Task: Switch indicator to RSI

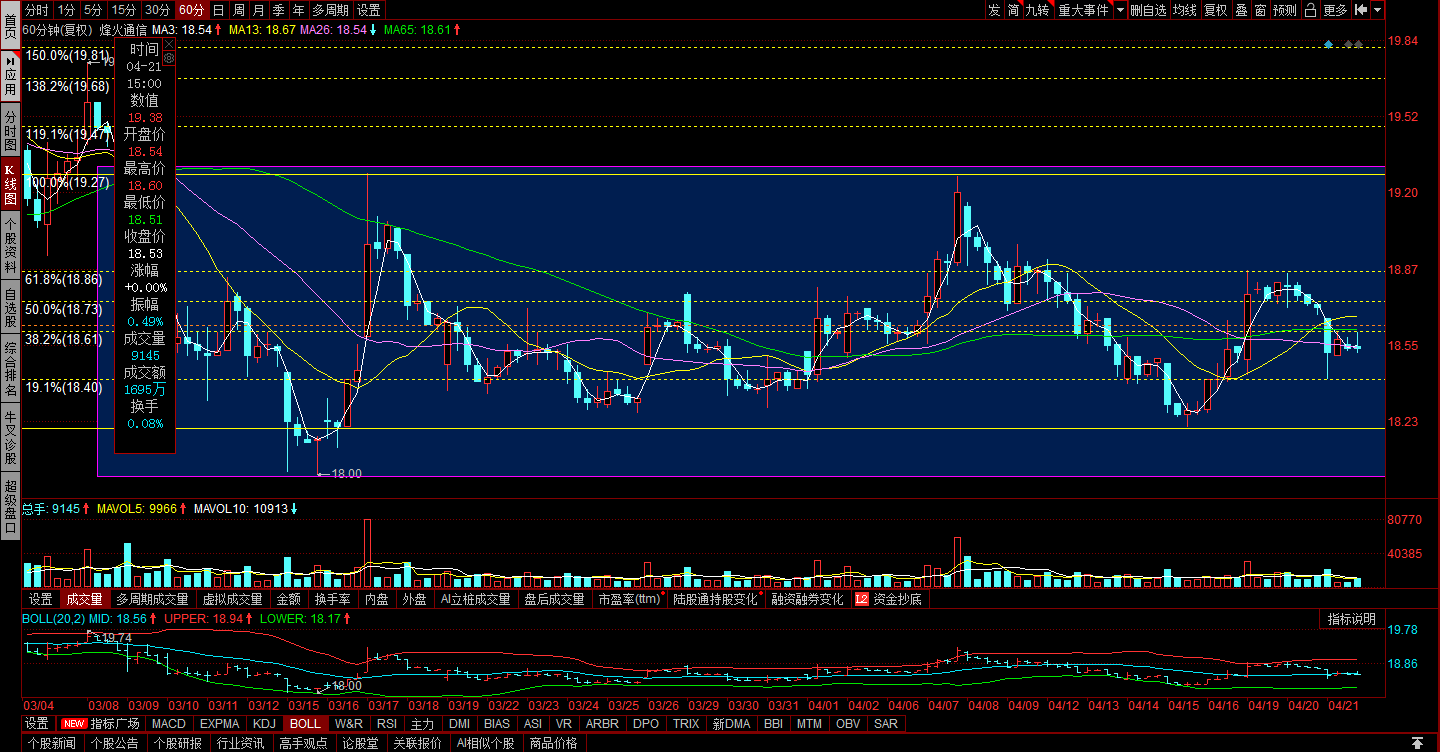Action: point(386,723)
